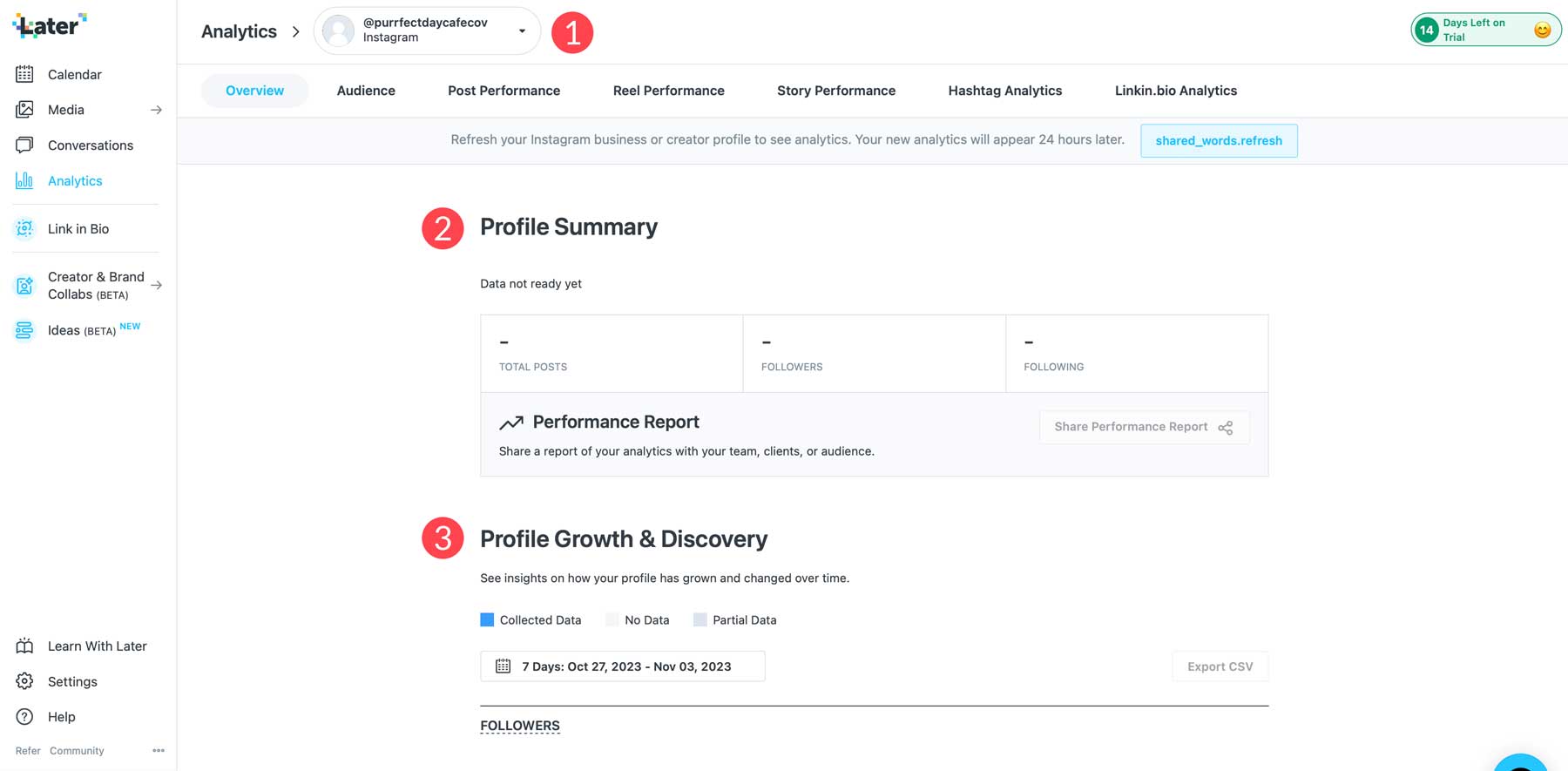Open the 7 Days date range picker
The image size is (1568, 771).
(x=622, y=666)
